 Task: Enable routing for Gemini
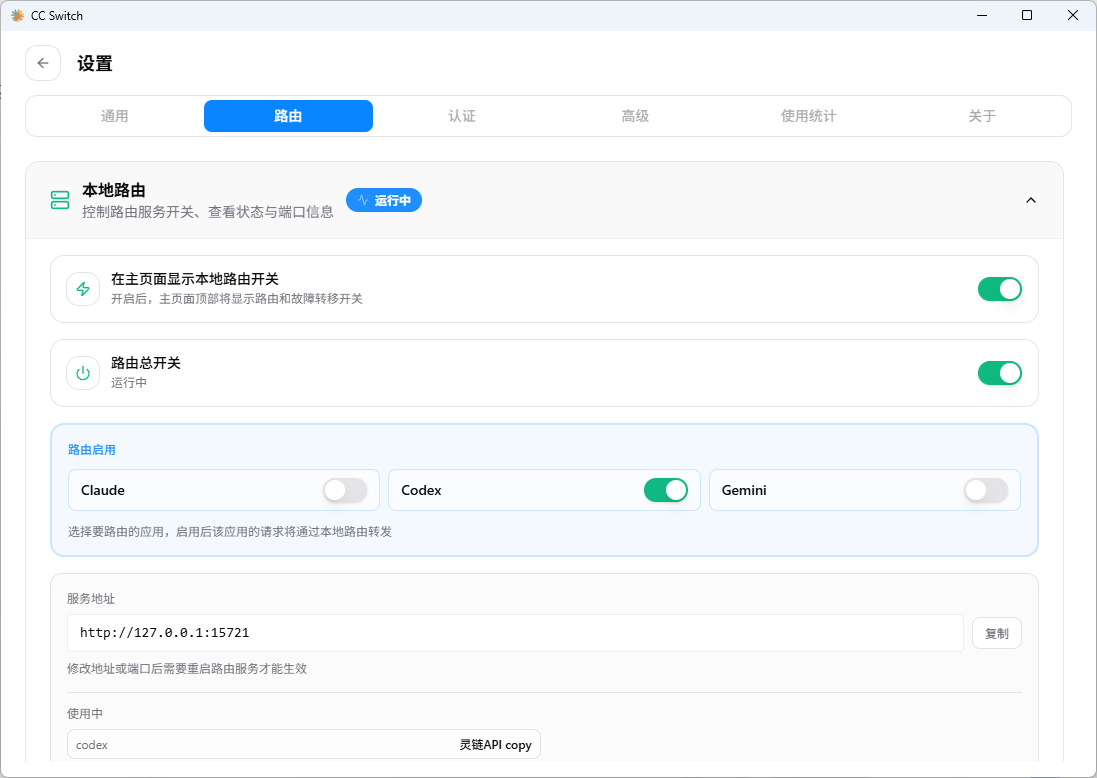[x=986, y=490]
